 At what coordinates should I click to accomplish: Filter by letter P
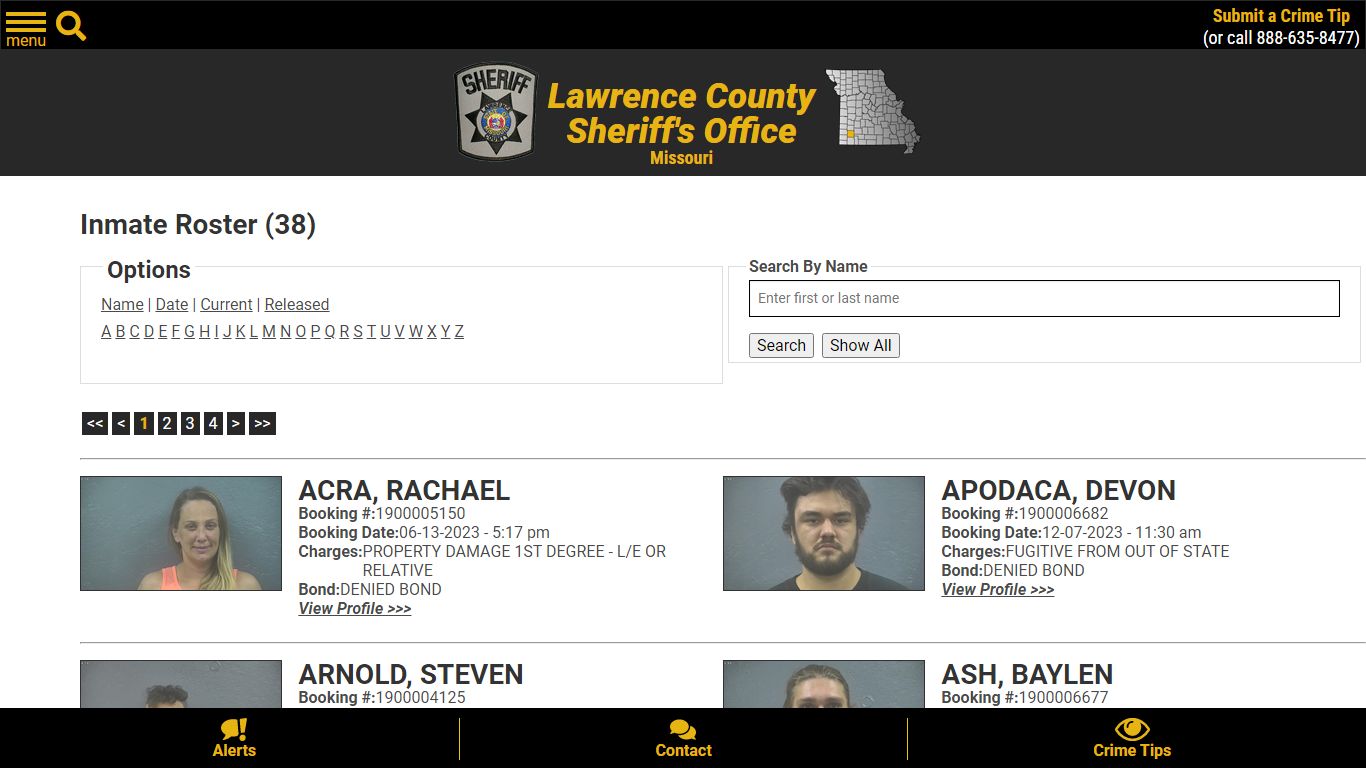(315, 331)
